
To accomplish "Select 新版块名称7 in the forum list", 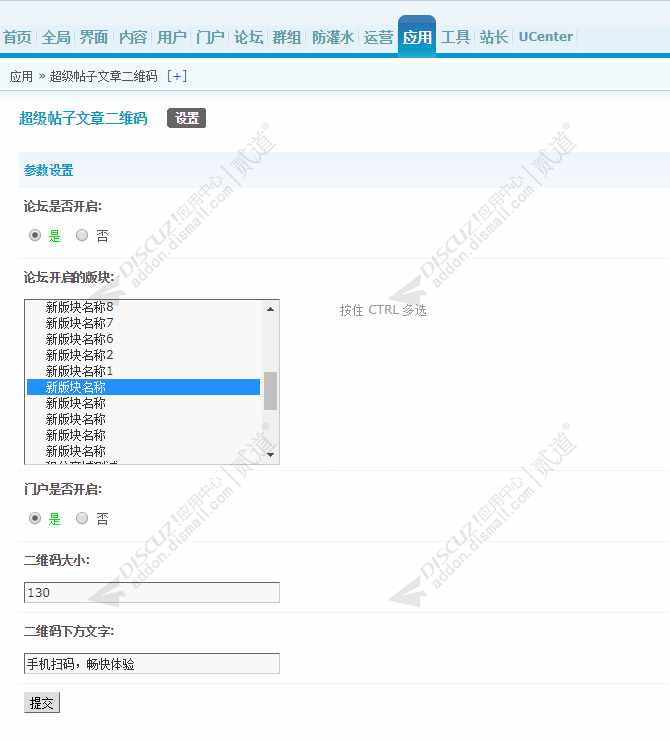I will 144,323.
